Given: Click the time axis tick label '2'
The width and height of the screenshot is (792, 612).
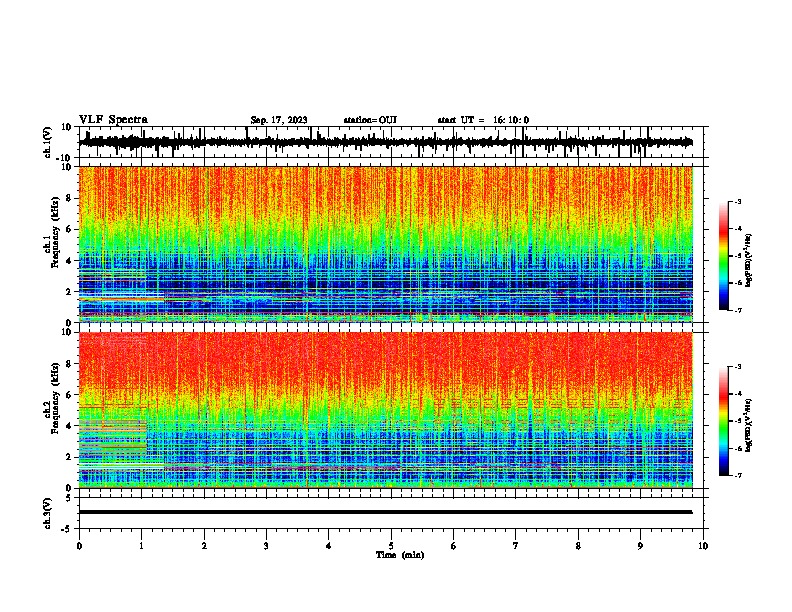Looking at the screenshot, I should click(204, 546).
